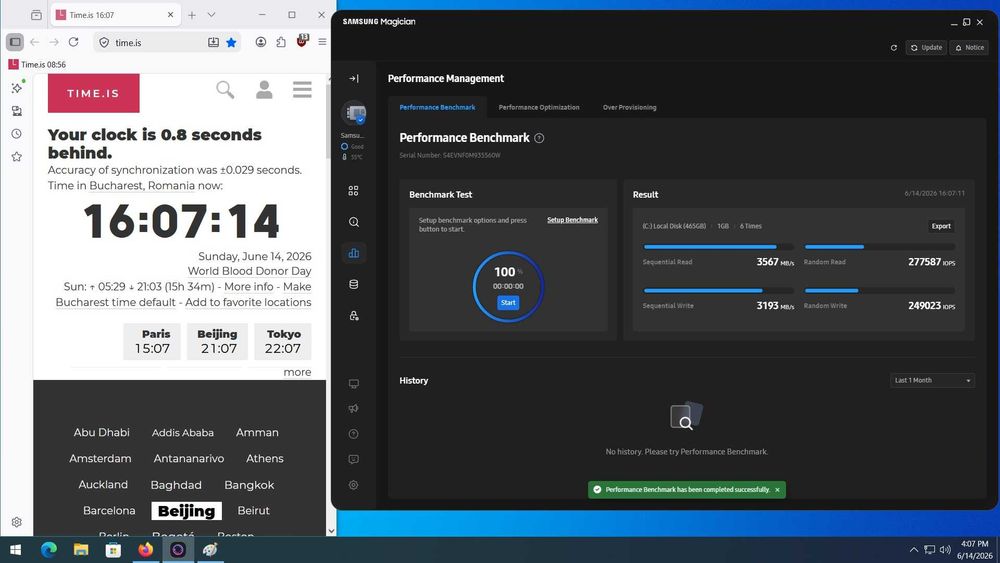Switch to the Over Provisioning tab
This screenshot has width=1000, height=563.
click(x=629, y=107)
